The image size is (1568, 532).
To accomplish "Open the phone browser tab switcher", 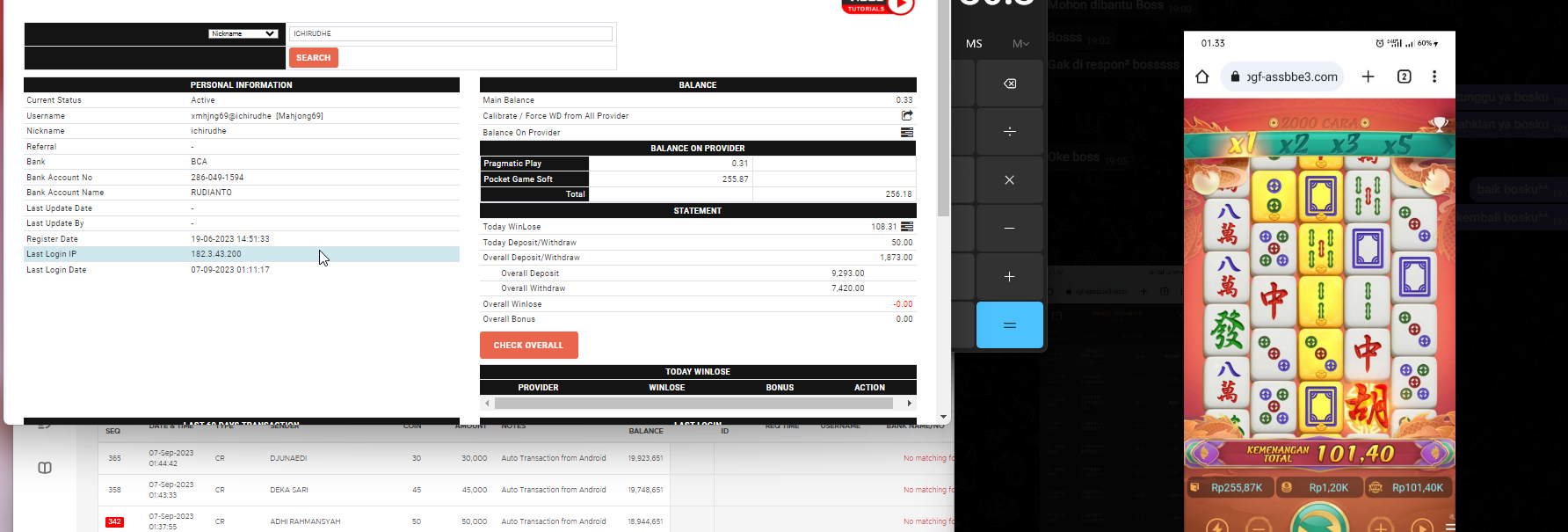I will [1405, 77].
